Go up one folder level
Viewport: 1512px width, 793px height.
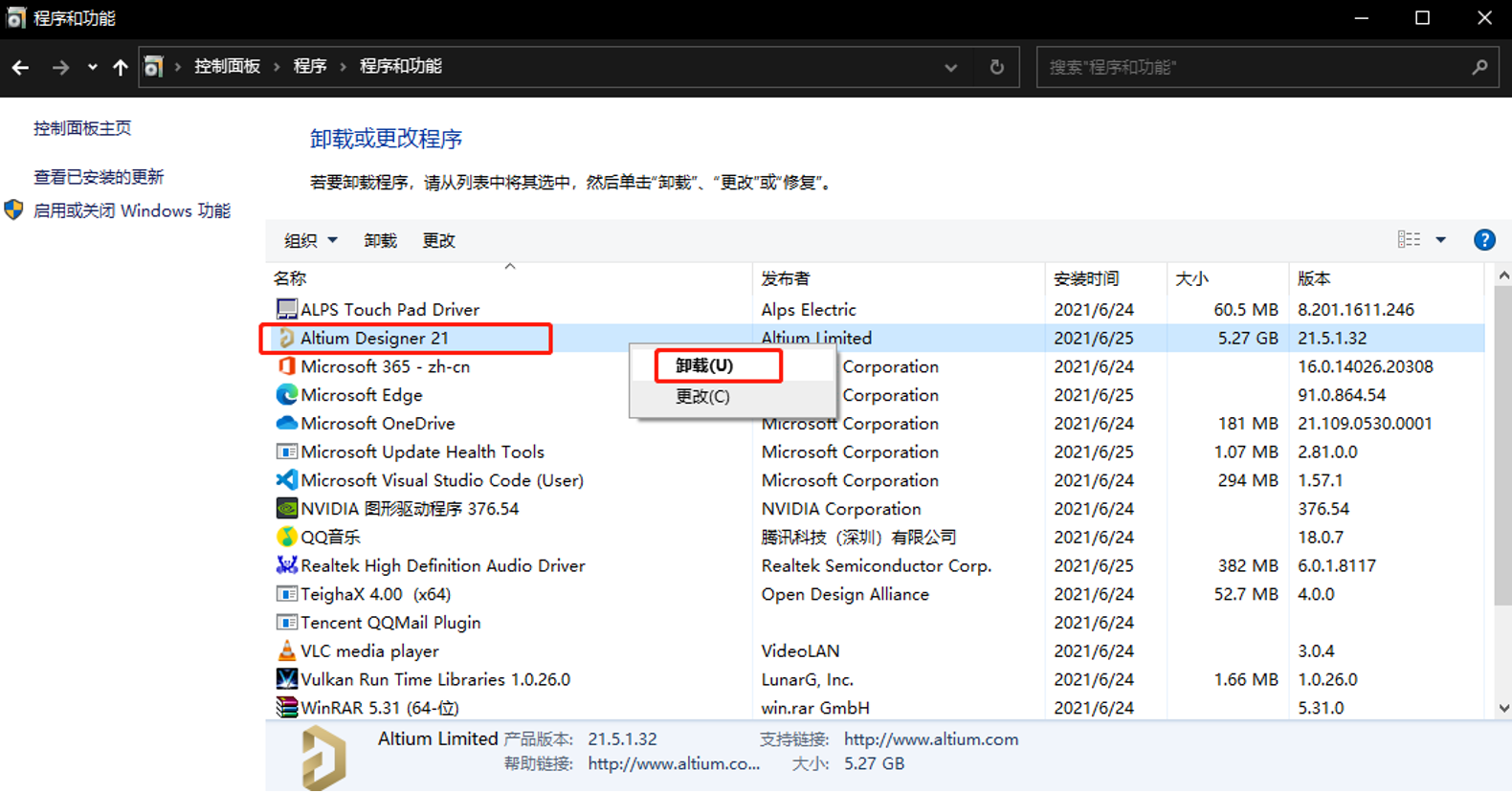point(120,67)
